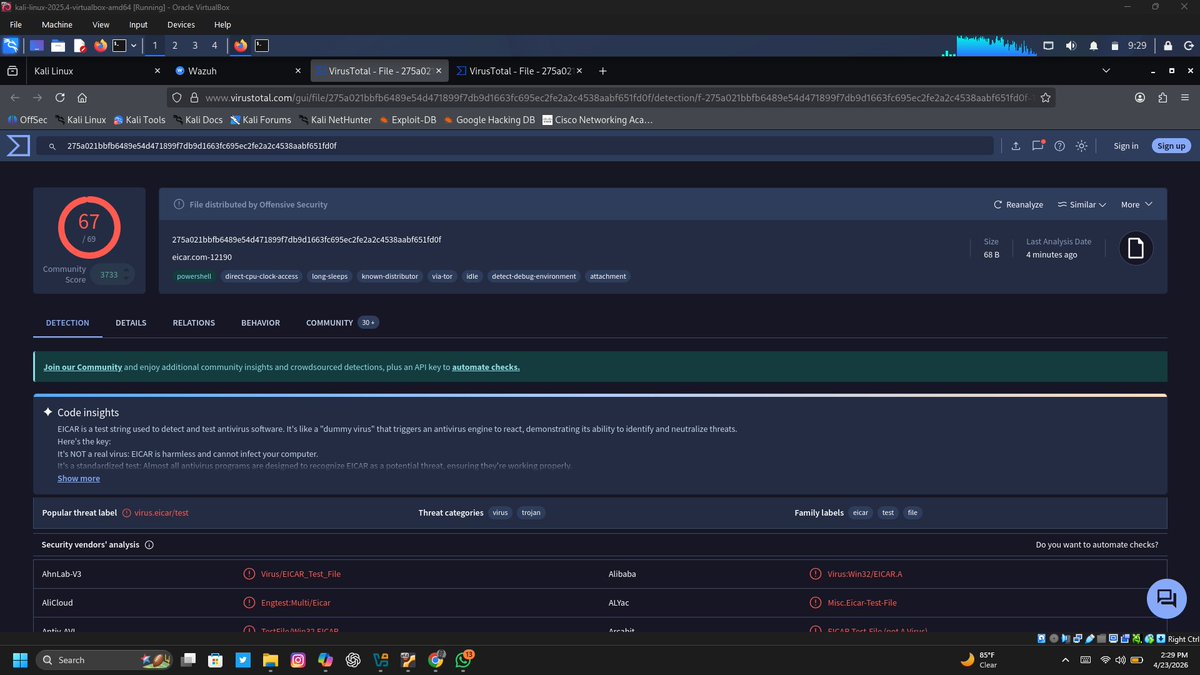Click the OffSec bookmark
This screenshot has height=675, width=1200.
(27, 120)
